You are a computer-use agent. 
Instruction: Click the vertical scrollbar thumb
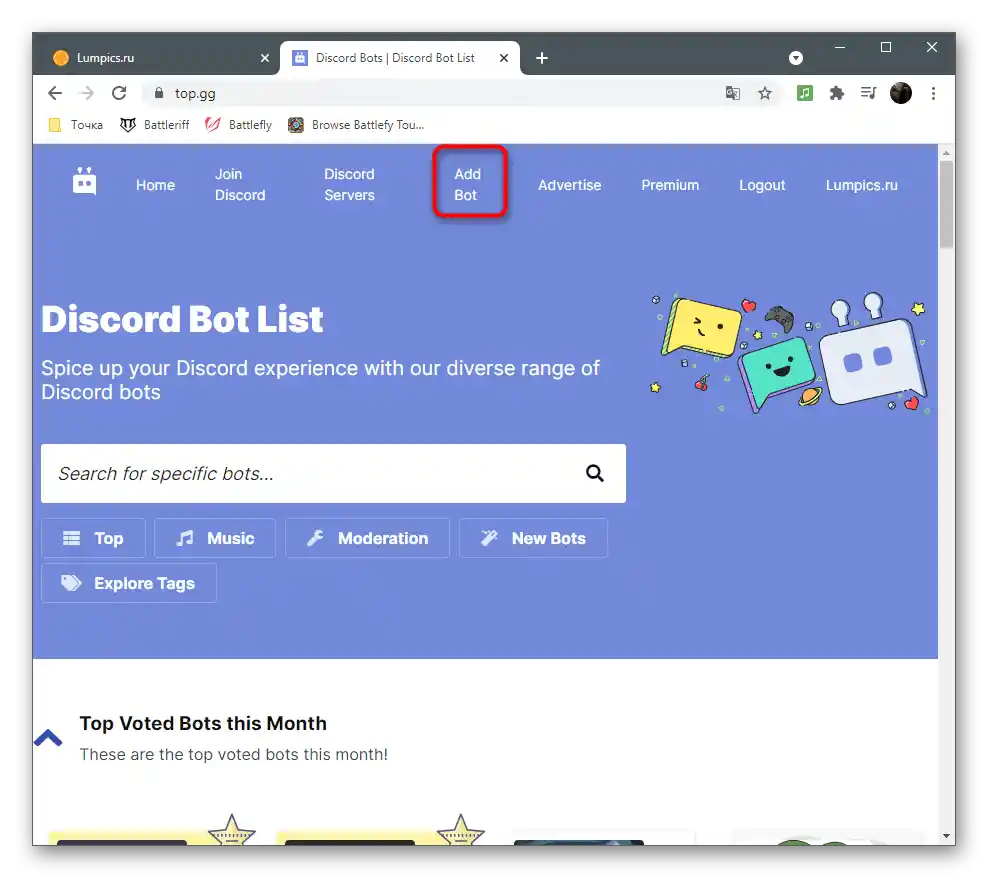click(946, 205)
